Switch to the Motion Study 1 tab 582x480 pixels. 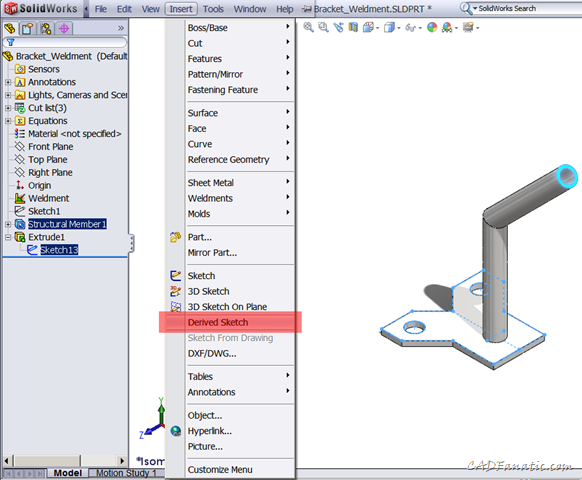tap(126, 473)
